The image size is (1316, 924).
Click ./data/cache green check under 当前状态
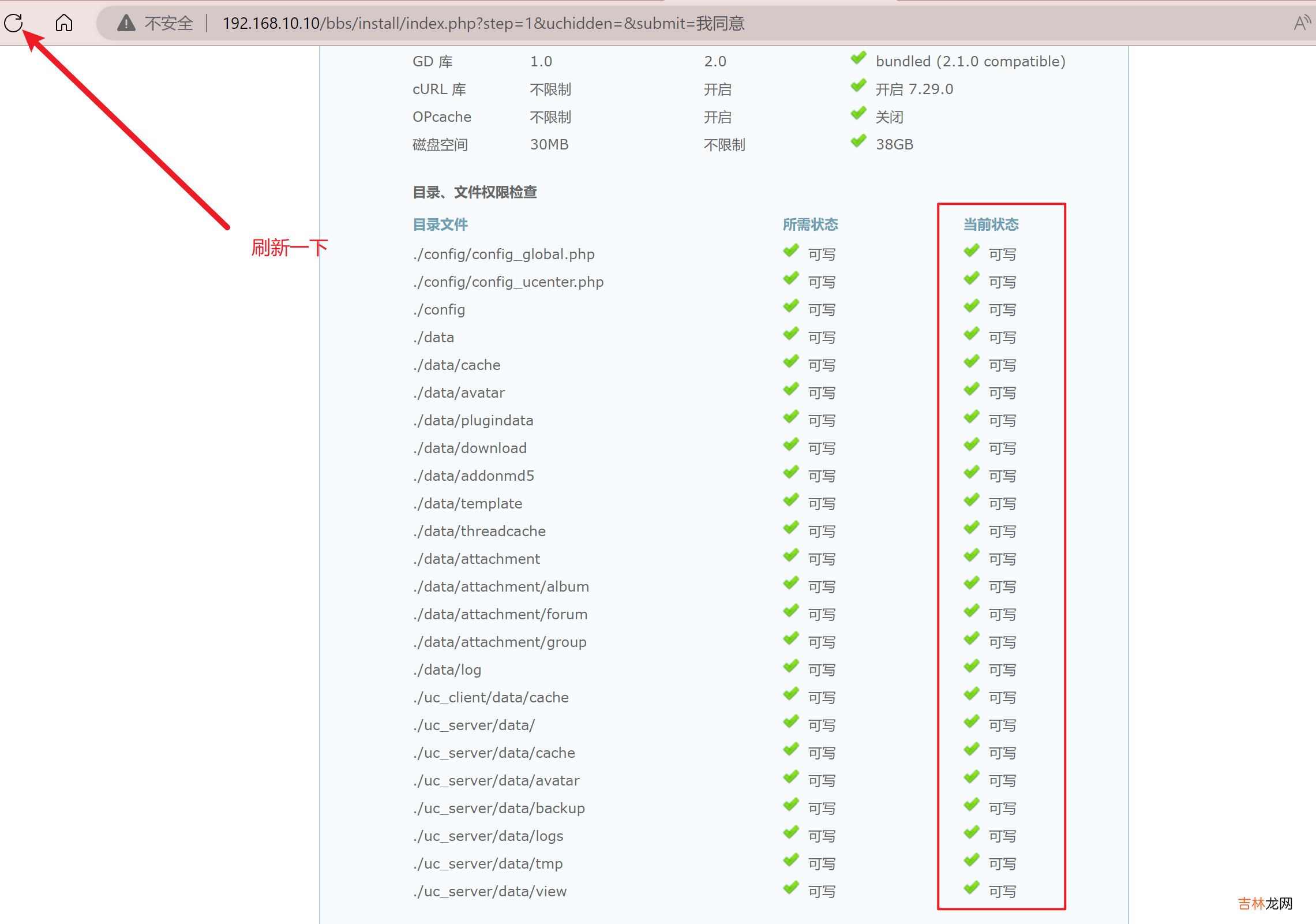pos(972,362)
